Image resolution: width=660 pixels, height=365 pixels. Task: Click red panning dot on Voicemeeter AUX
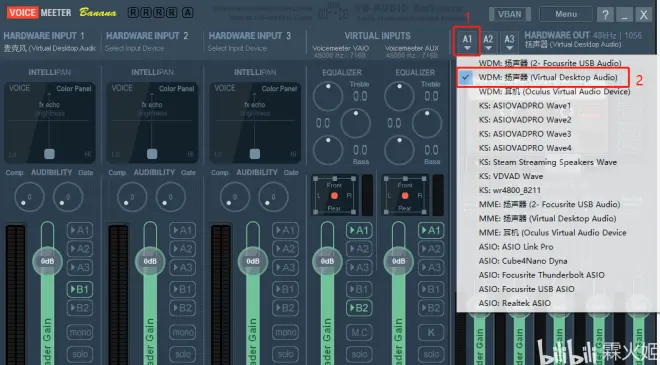tap(405, 196)
